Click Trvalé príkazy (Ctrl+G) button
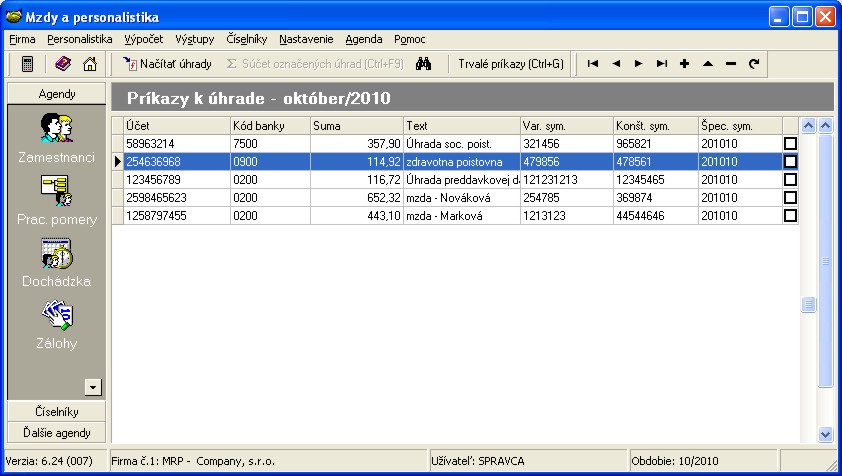Screen dimensions: 842x476 click(511, 64)
